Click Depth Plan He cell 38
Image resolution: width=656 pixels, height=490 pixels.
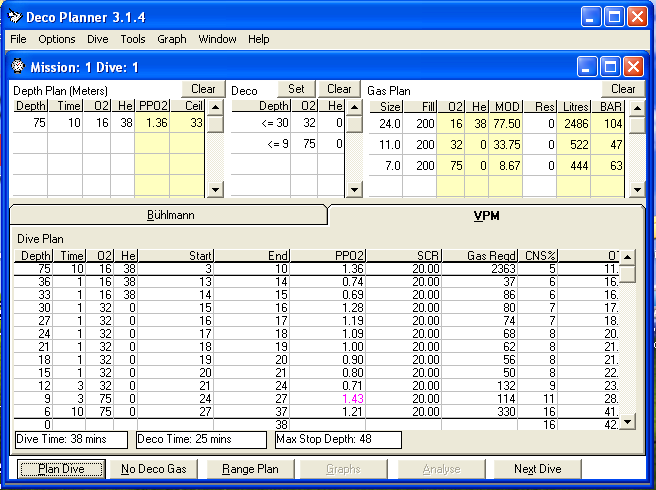tap(123, 123)
